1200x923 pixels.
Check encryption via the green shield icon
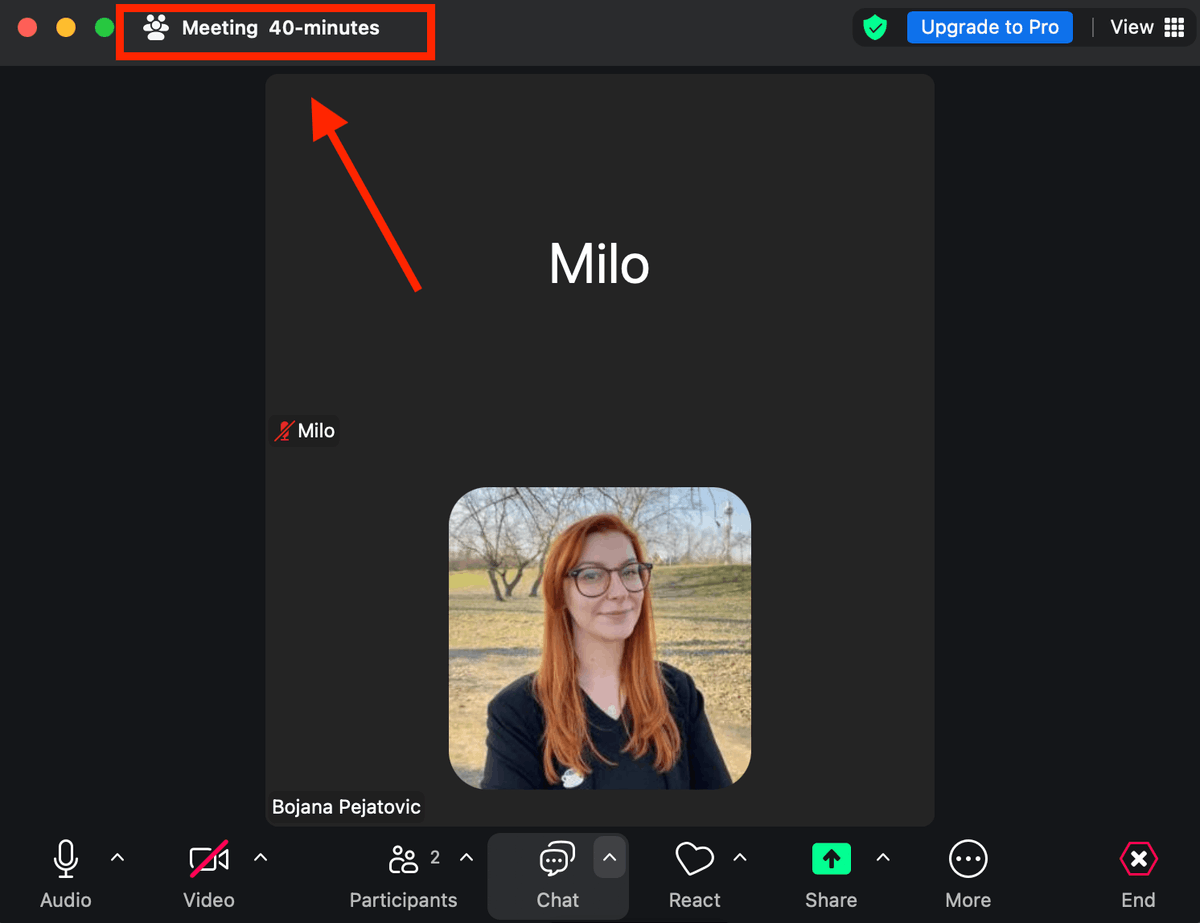[x=876, y=27]
